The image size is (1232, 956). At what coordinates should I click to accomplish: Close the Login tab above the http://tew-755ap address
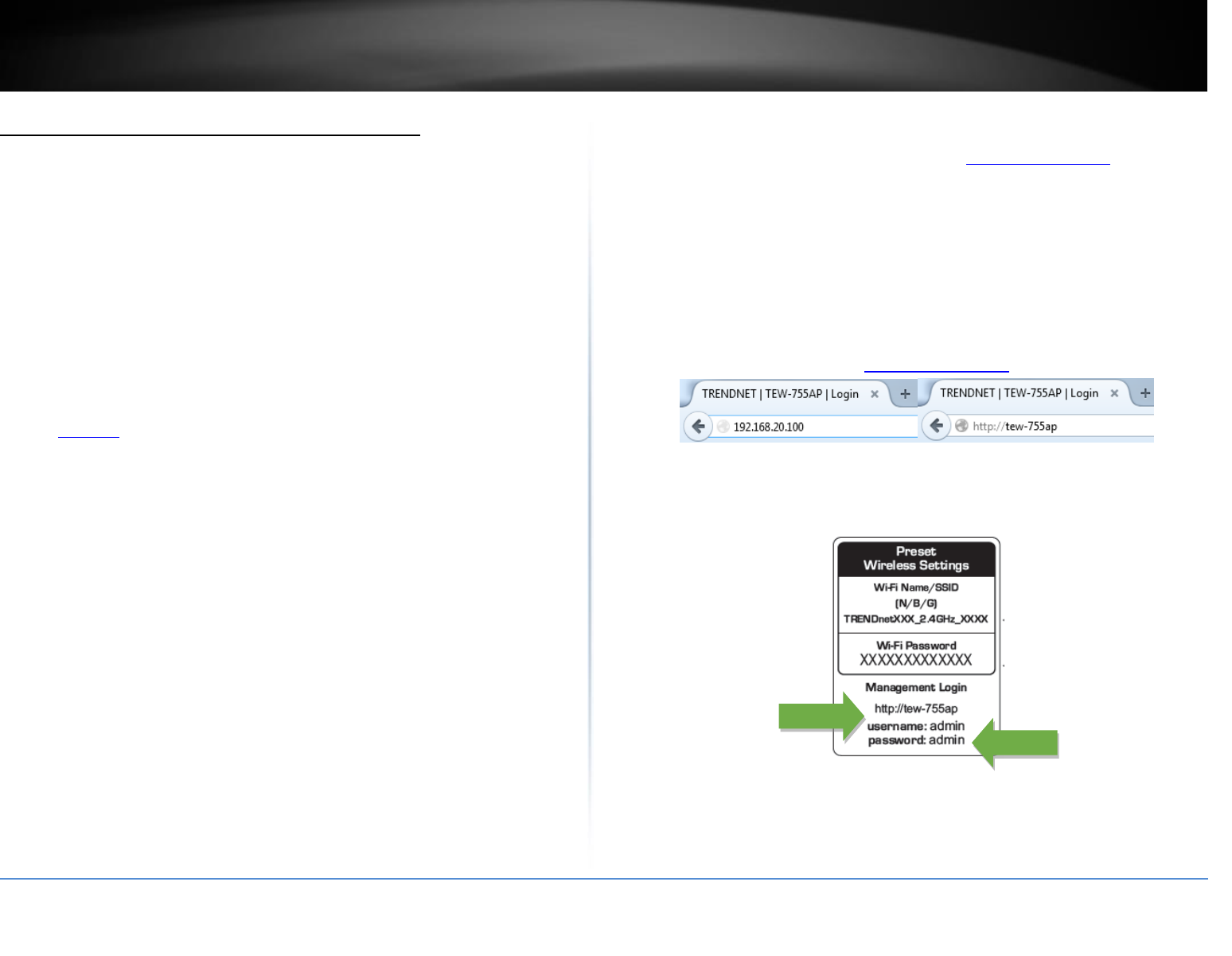(x=1114, y=393)
